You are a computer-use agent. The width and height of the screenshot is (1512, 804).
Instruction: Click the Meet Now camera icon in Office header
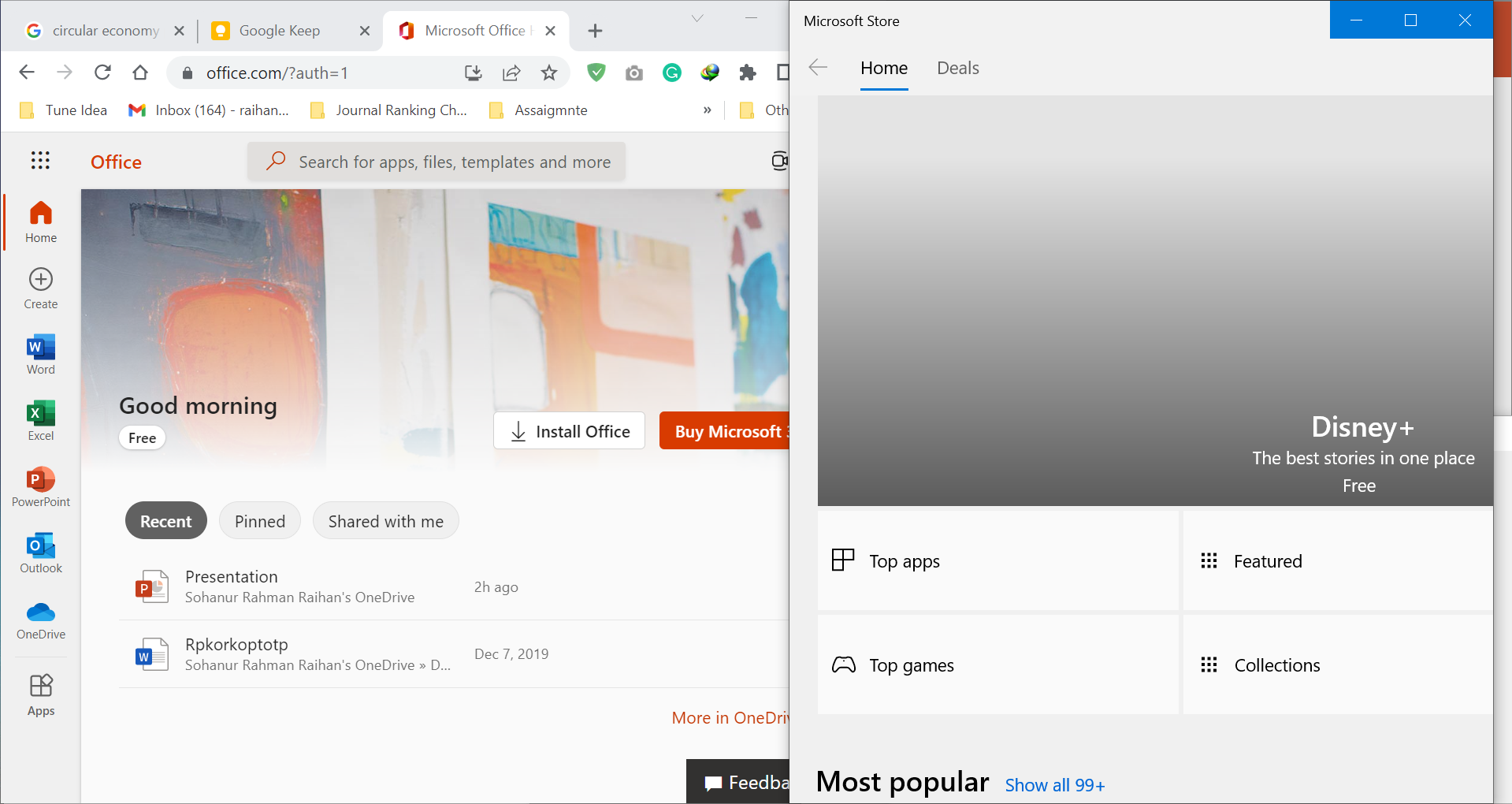pyautogui.click(x=780, y=162)
